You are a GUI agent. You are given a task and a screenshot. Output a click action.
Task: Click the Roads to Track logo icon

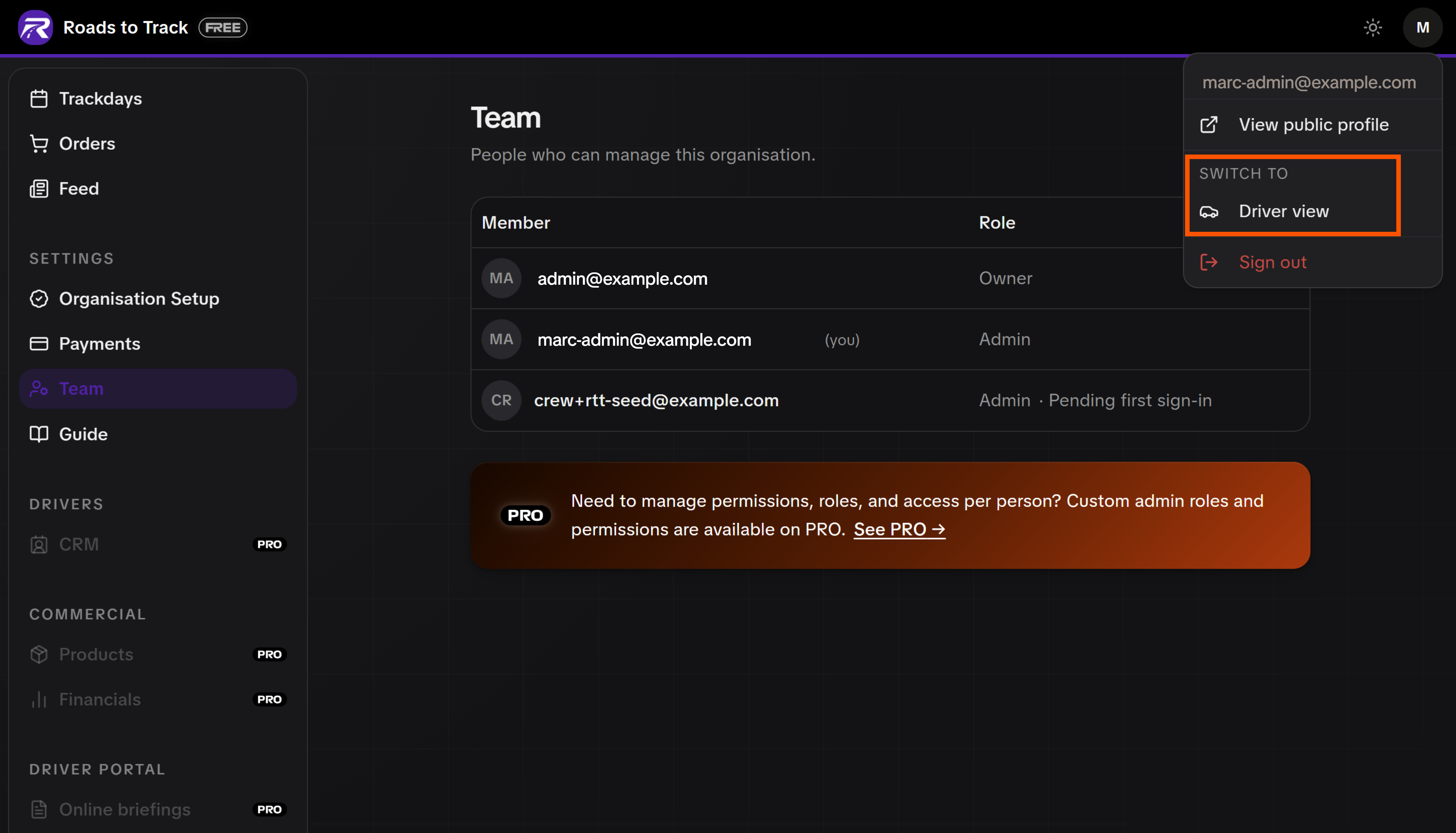point(35,27)
